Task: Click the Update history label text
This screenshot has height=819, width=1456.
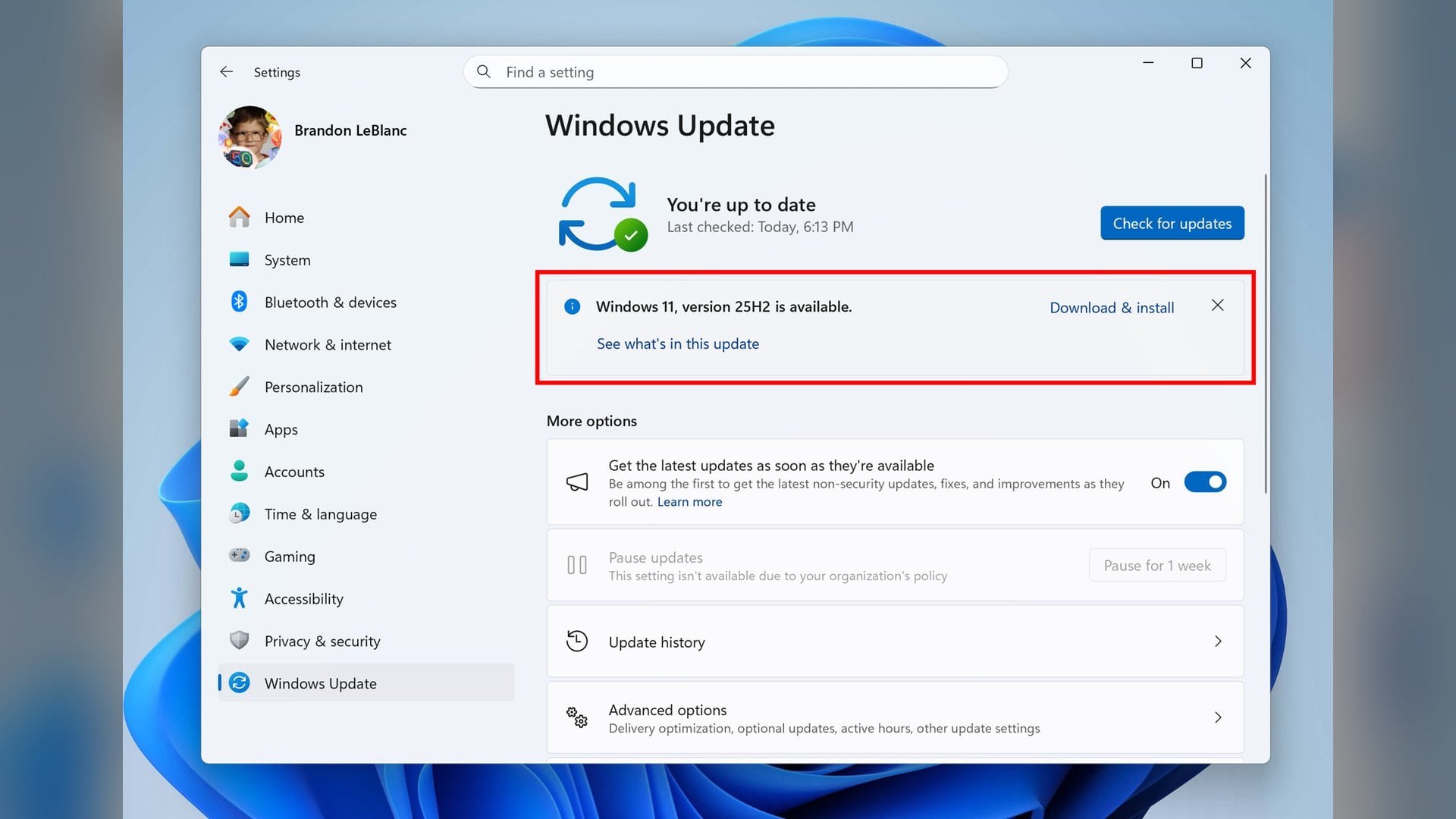Action: pyautogui.click(x=657, y=642)
